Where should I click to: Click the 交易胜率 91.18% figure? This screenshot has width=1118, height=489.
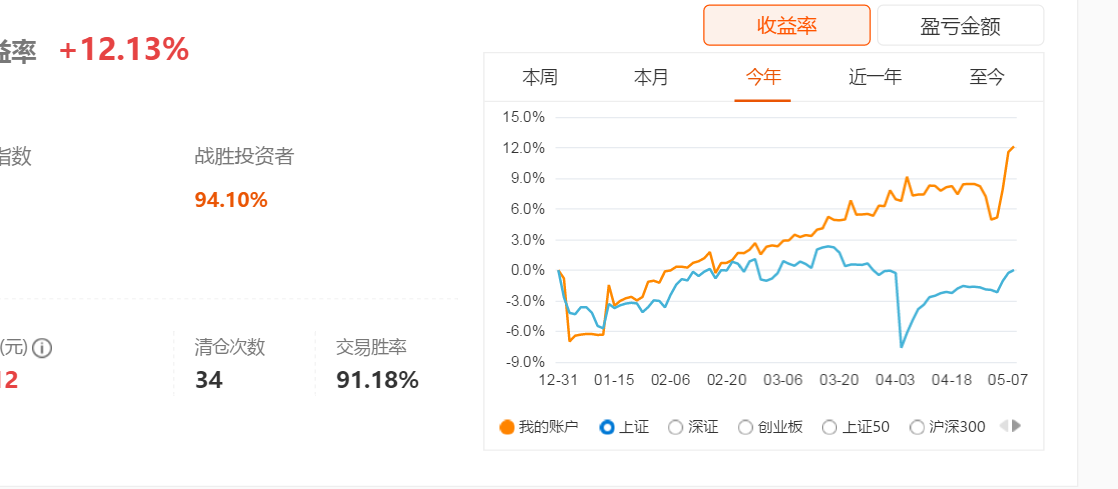point(377,381)
